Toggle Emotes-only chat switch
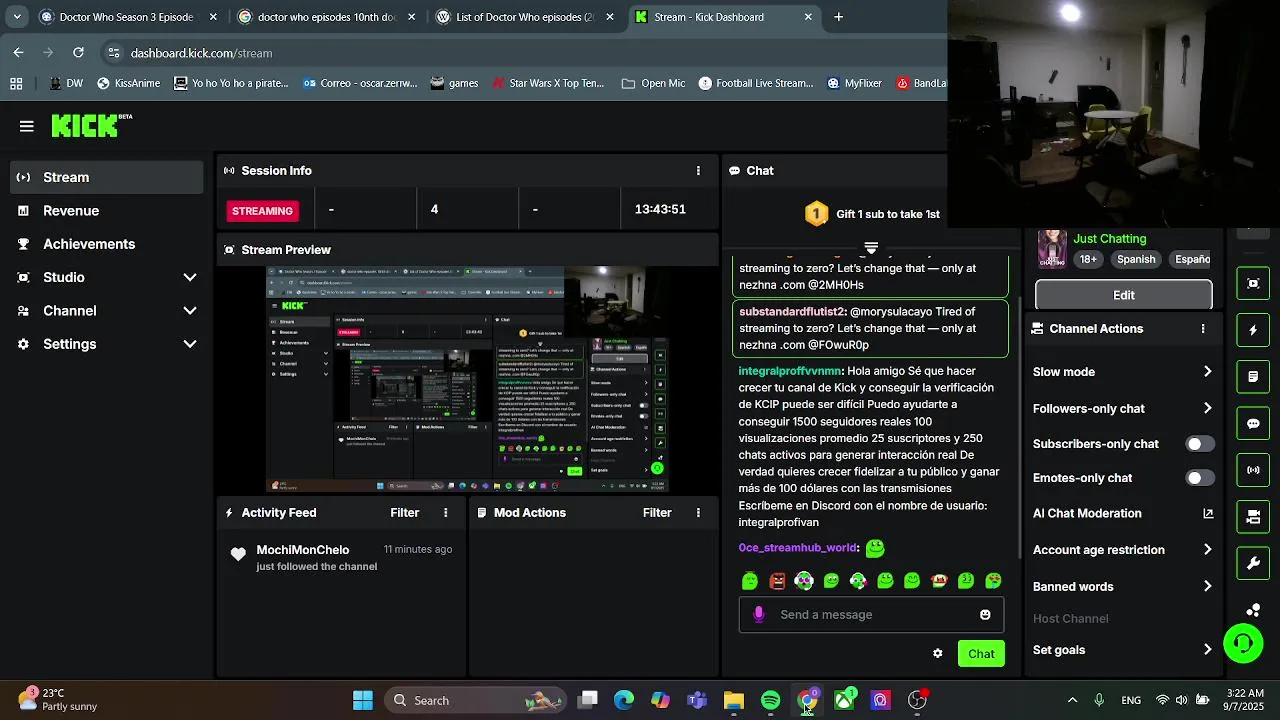Viewport: 1280px width, 720px height. (1200, 478)
